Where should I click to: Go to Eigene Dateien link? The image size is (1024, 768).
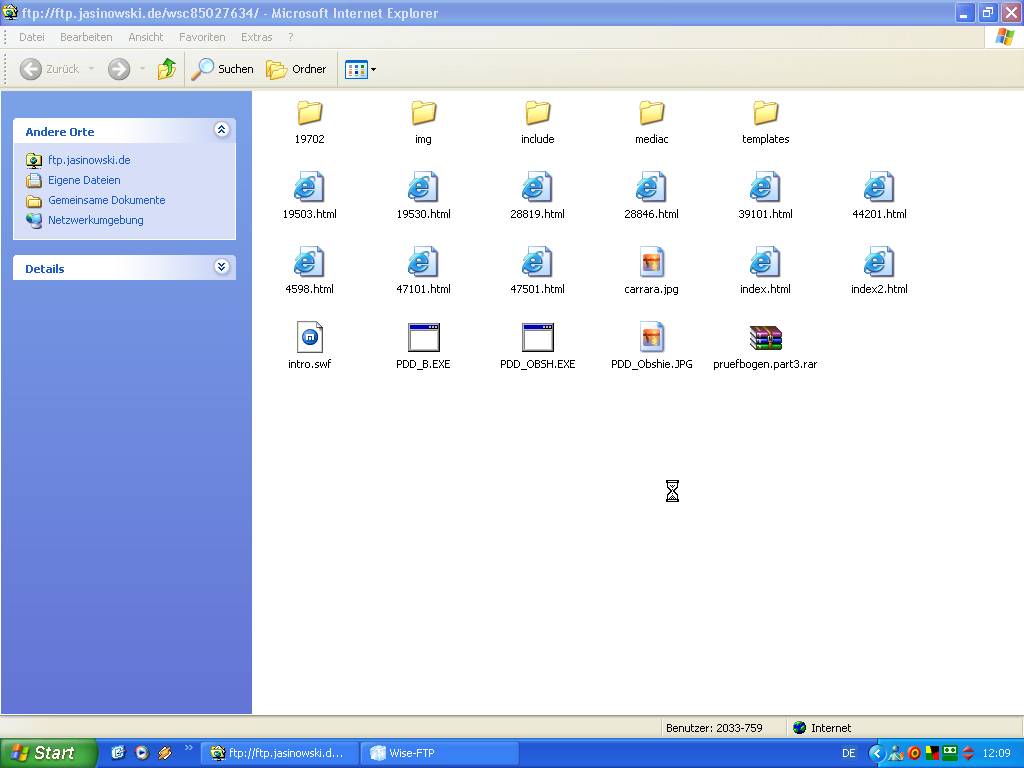84,180
